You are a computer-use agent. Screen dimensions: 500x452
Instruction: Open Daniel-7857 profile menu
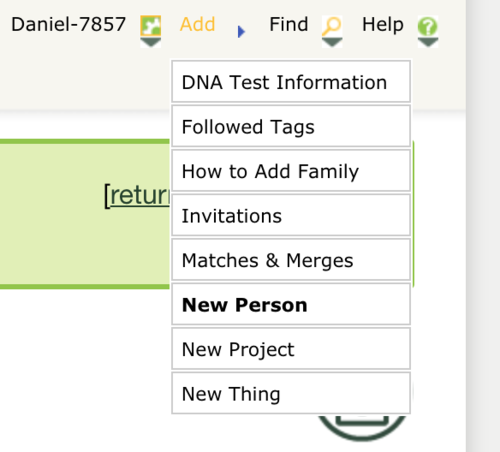tap(69, 24)
